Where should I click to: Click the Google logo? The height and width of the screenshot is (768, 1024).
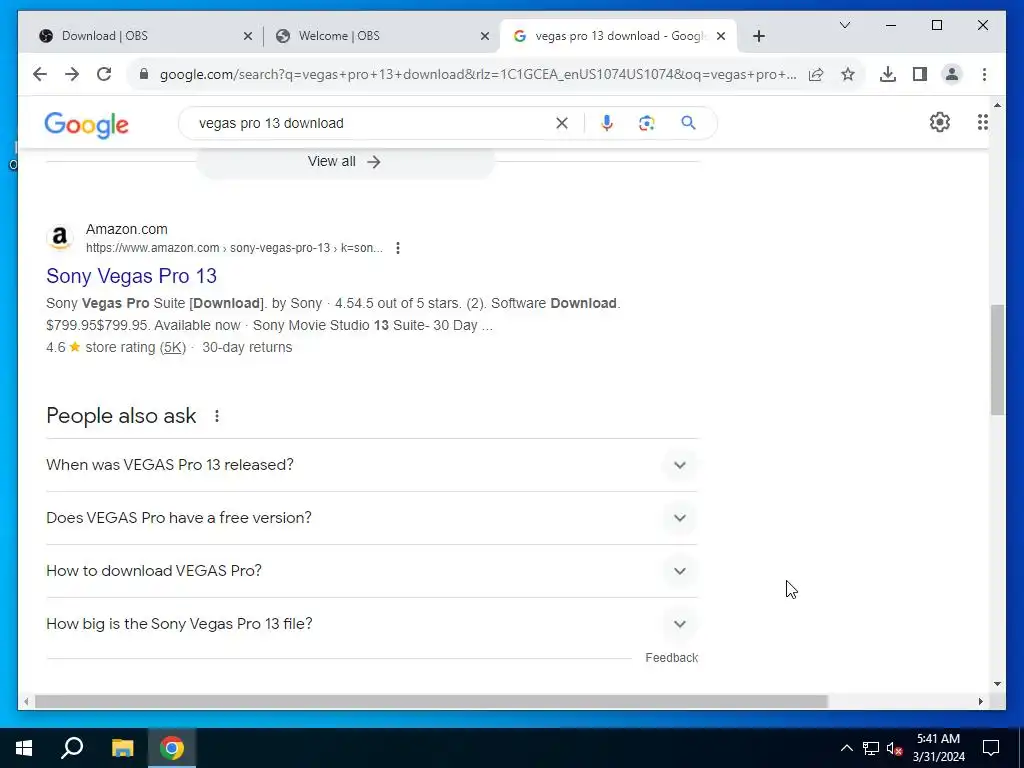[x=86, y=124]
